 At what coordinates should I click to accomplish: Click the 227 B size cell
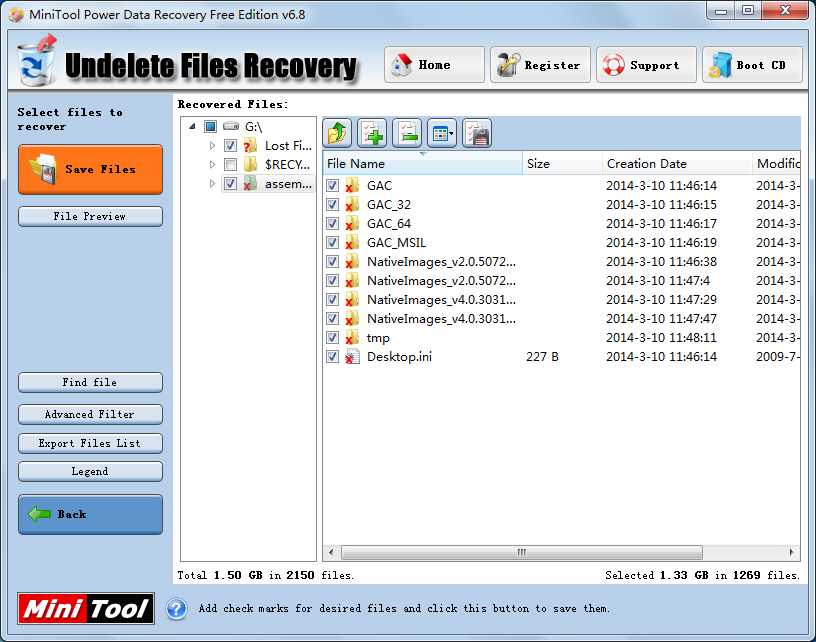pyautogui.click(x=542, y=357)
